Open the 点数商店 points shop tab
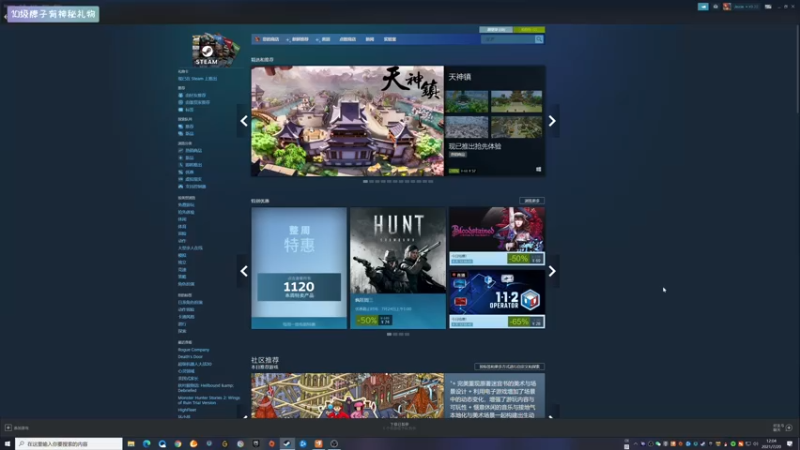This screenshot has height=450, width=800. [x=347, y=39]
